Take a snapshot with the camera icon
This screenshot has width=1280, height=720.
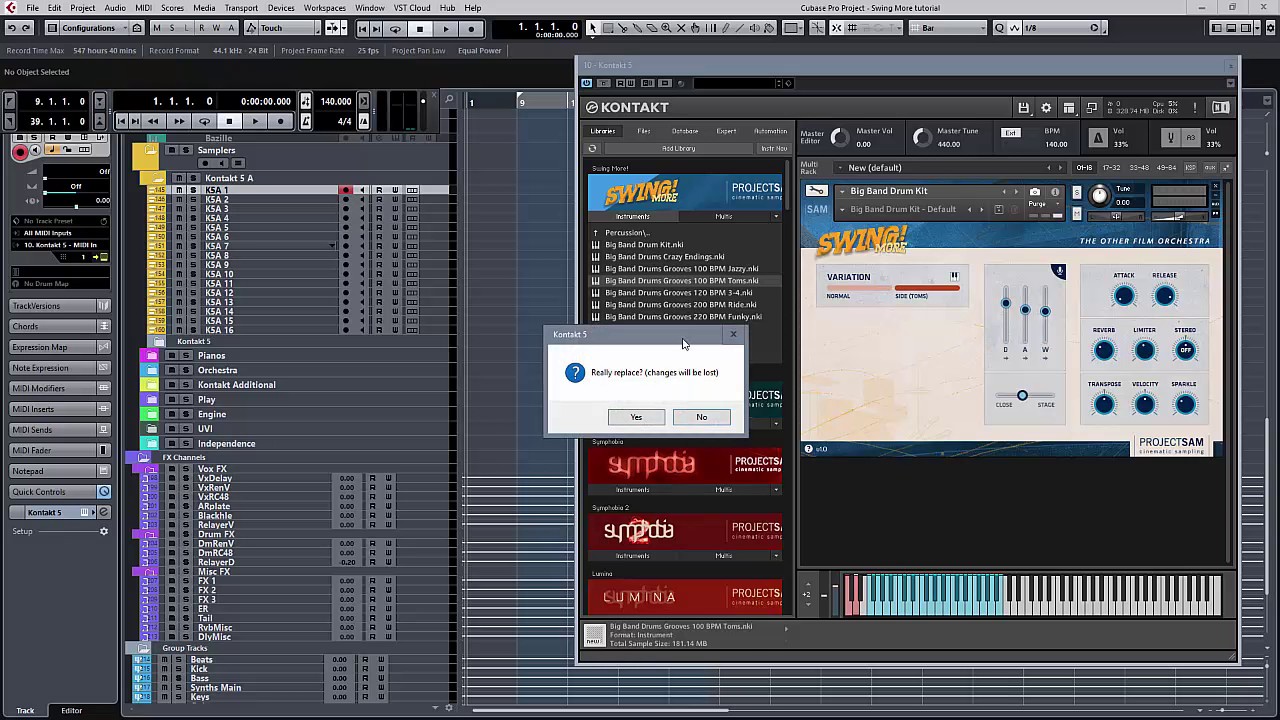1035,191
